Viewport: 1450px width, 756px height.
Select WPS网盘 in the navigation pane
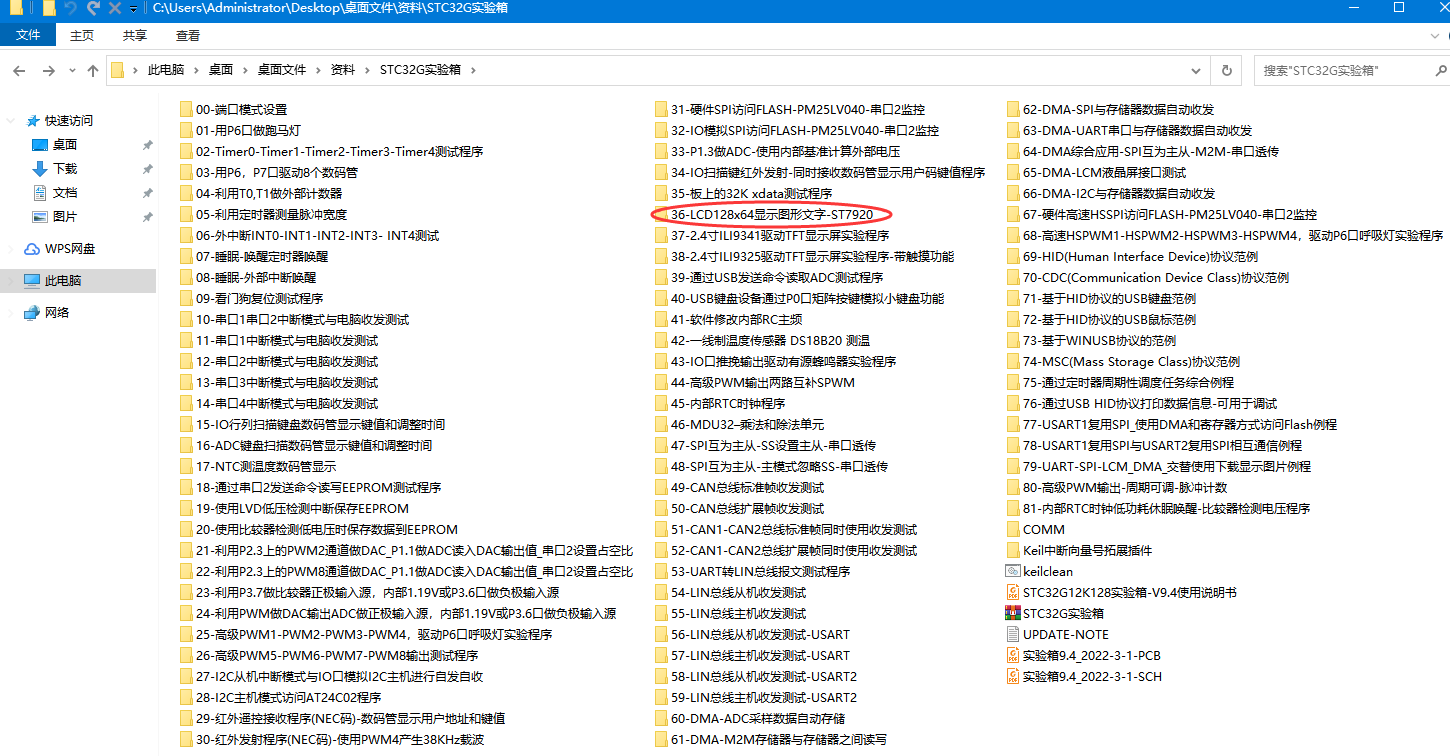point(70,249)
